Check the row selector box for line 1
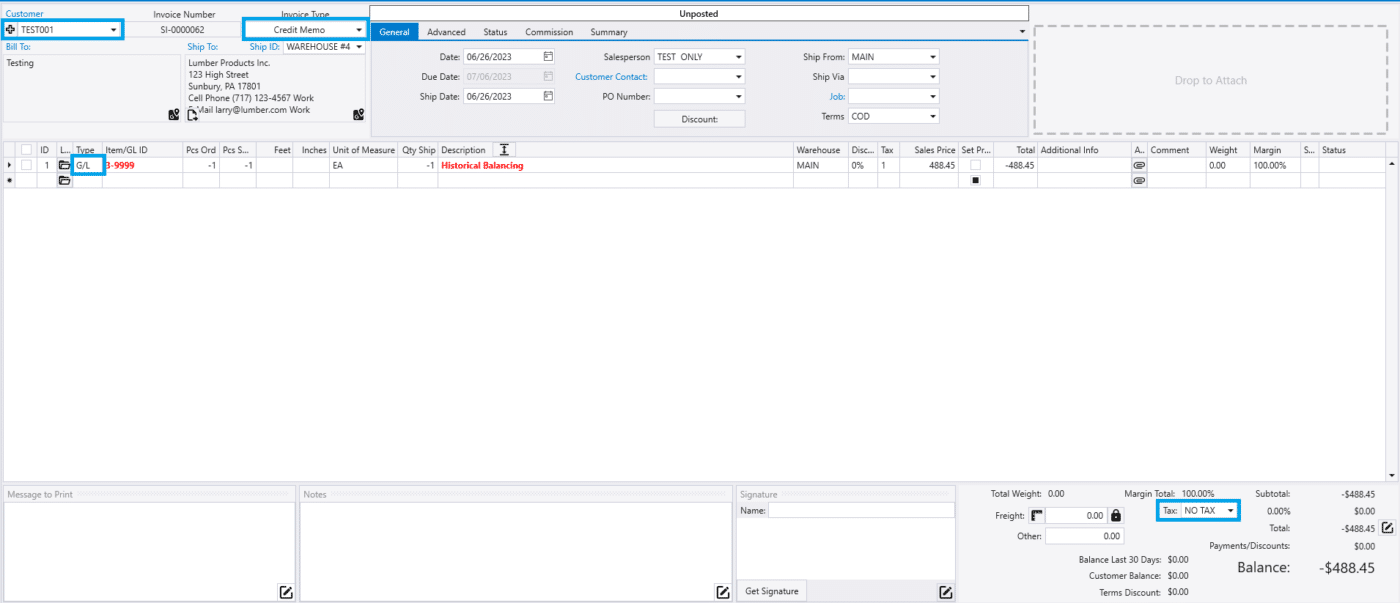The height and width of the screenshot is (603, 1400). click(26, 165)
